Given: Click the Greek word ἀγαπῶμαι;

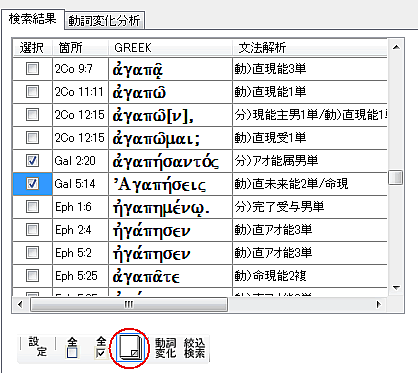Looking at the screenshot, I should [156, 138].
